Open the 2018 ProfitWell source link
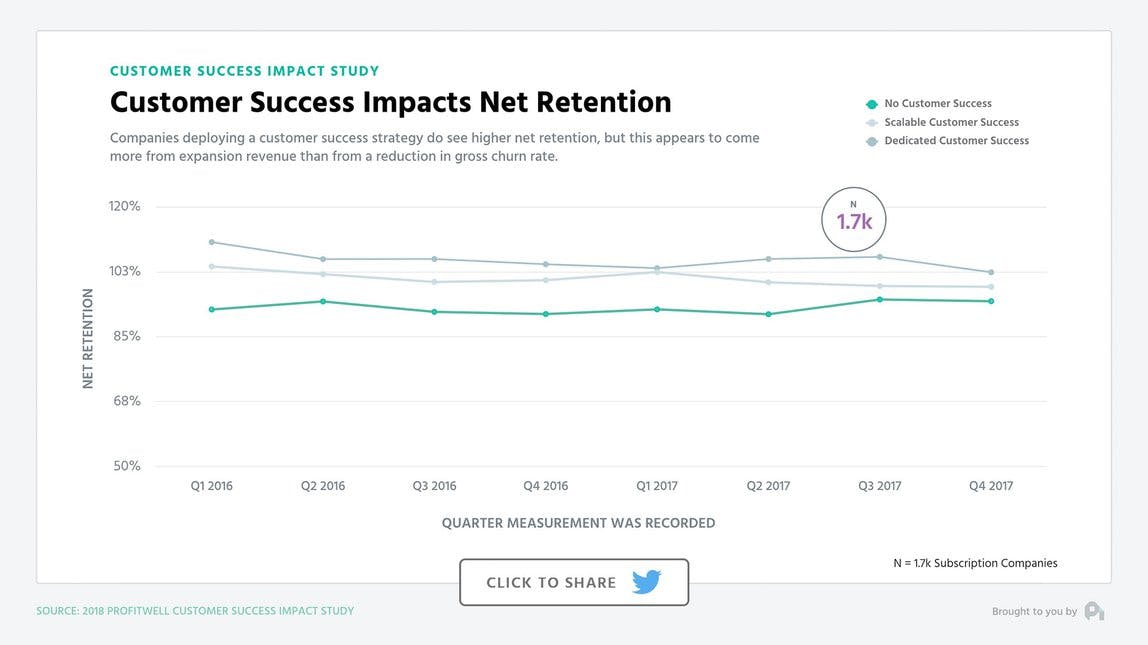Image resolution: width=1148 pixels, height=645 pixels. (x=195, y=610)
